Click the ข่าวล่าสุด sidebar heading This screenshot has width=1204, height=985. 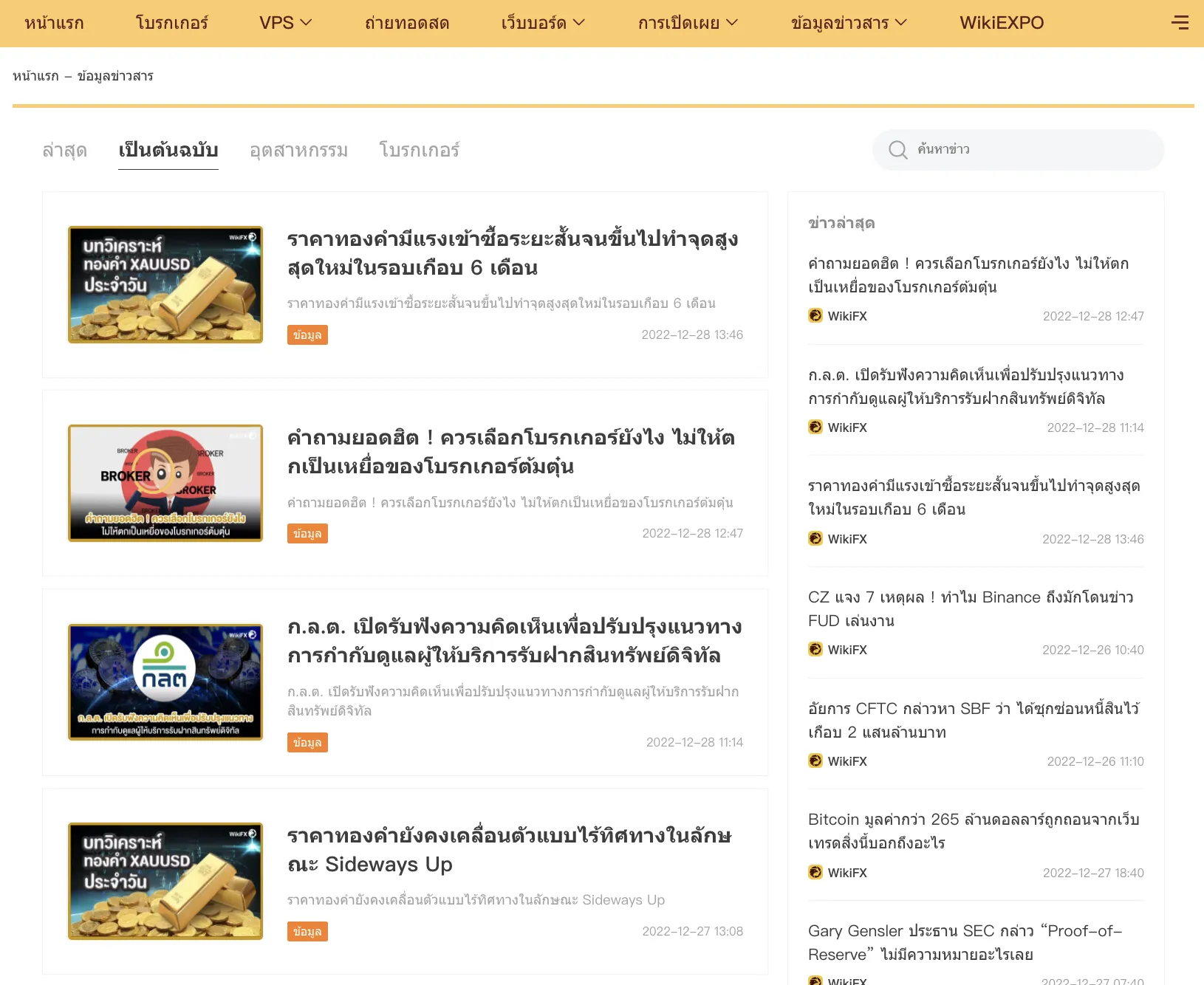[x=841, y=223]
